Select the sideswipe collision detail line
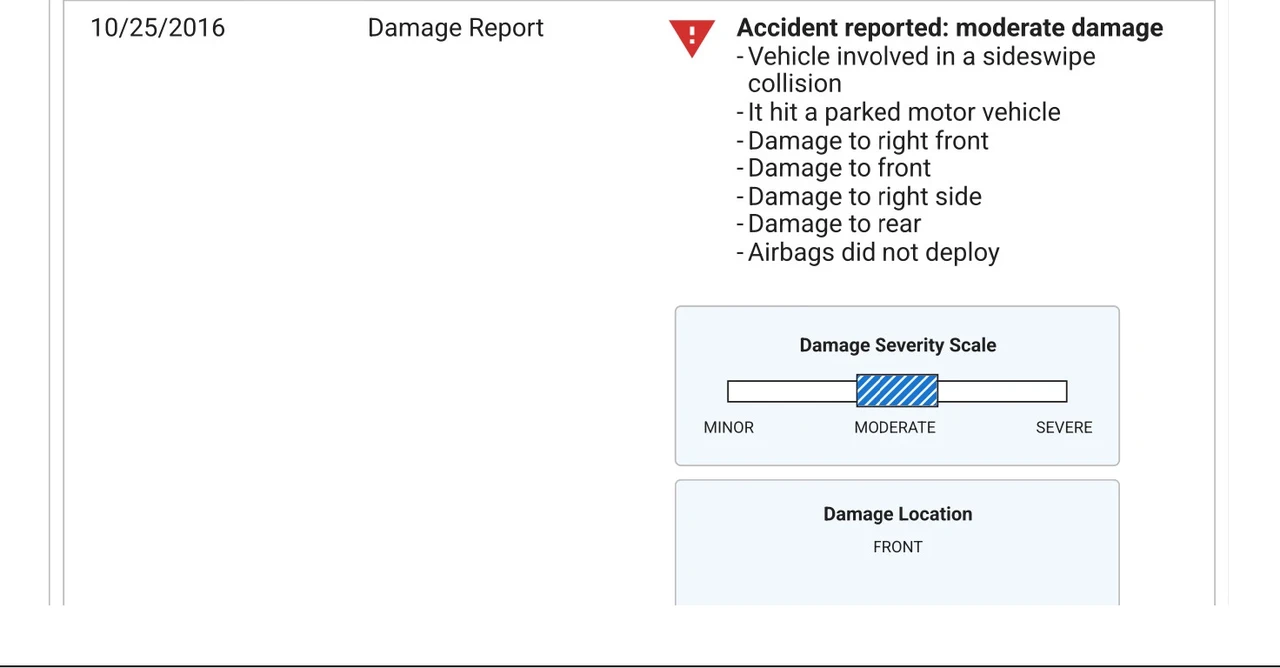This screenshot has width=1280, height=668. [916, 70]
